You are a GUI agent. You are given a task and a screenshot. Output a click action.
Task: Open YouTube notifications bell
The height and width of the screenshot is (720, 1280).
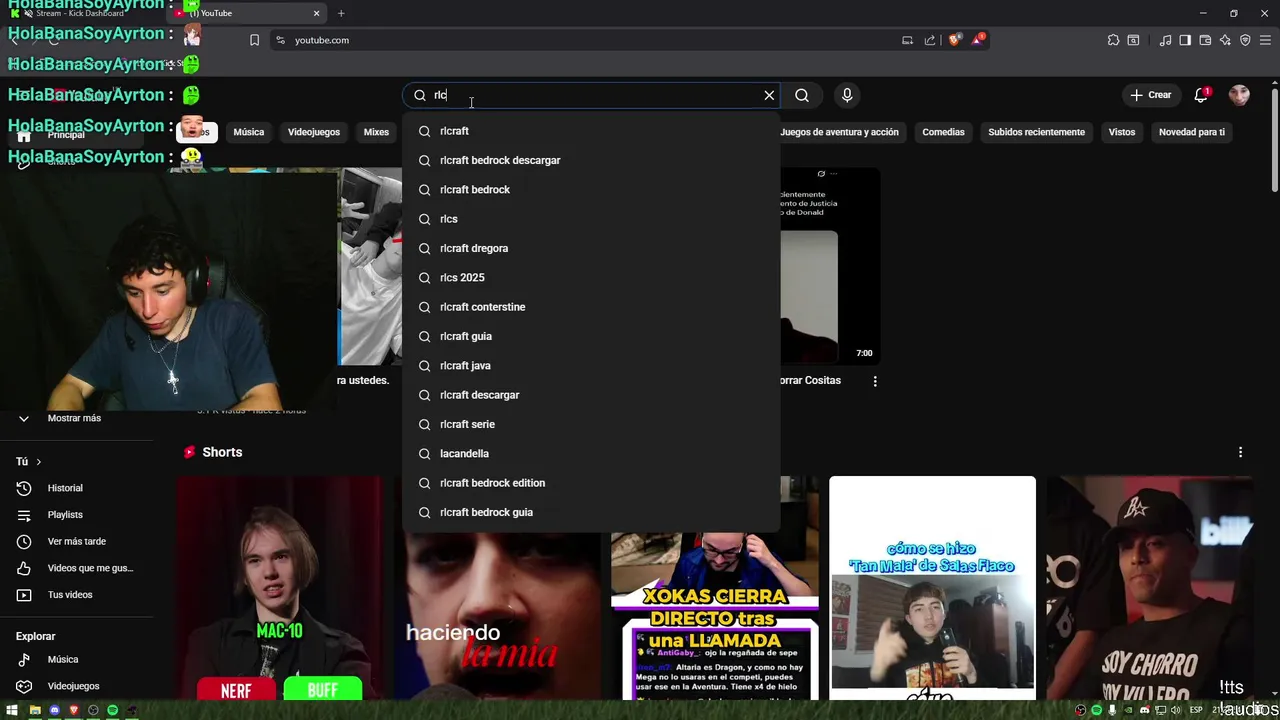[1202, 95]
